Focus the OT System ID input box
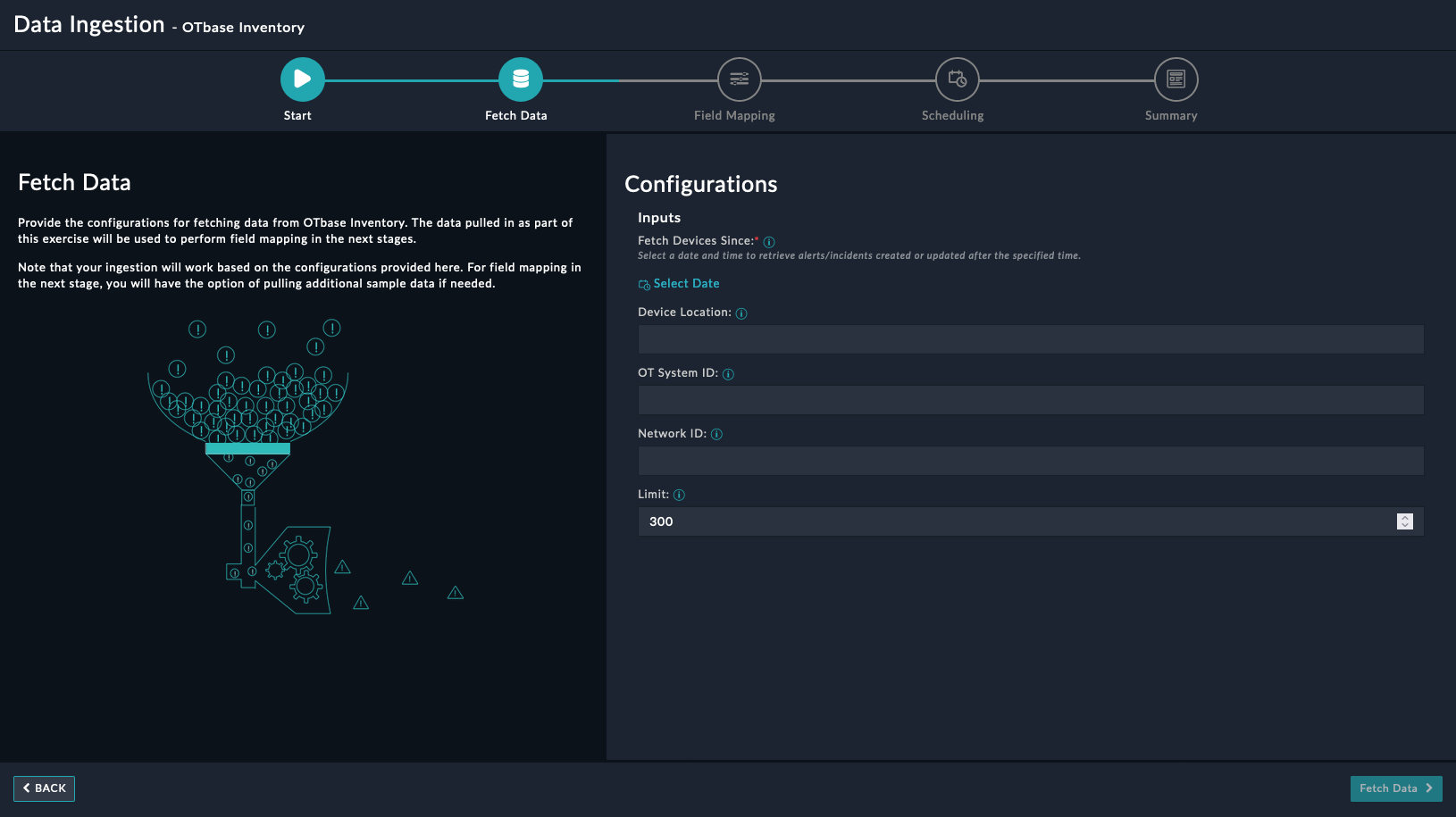Viewport: 1456px width, 817px height. click(1030, 400)
